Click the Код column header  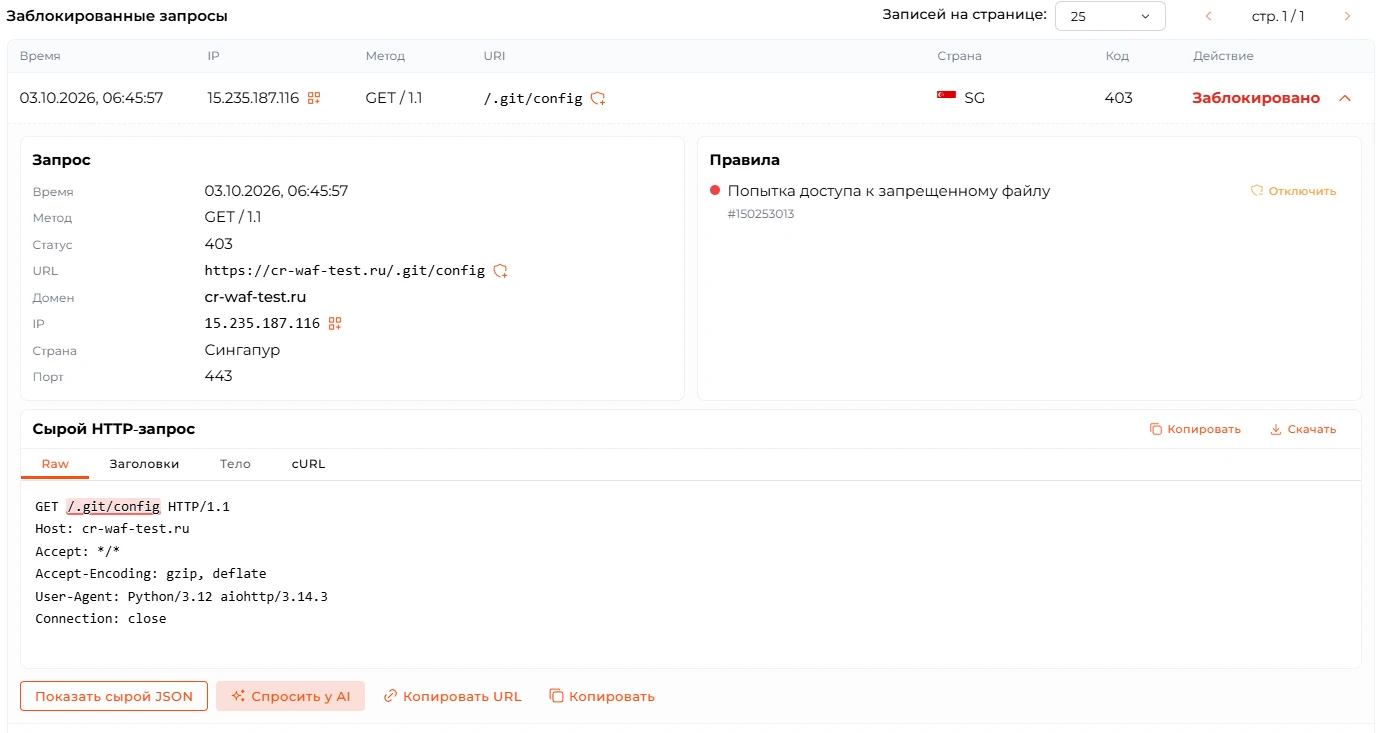pos(1117,56)
